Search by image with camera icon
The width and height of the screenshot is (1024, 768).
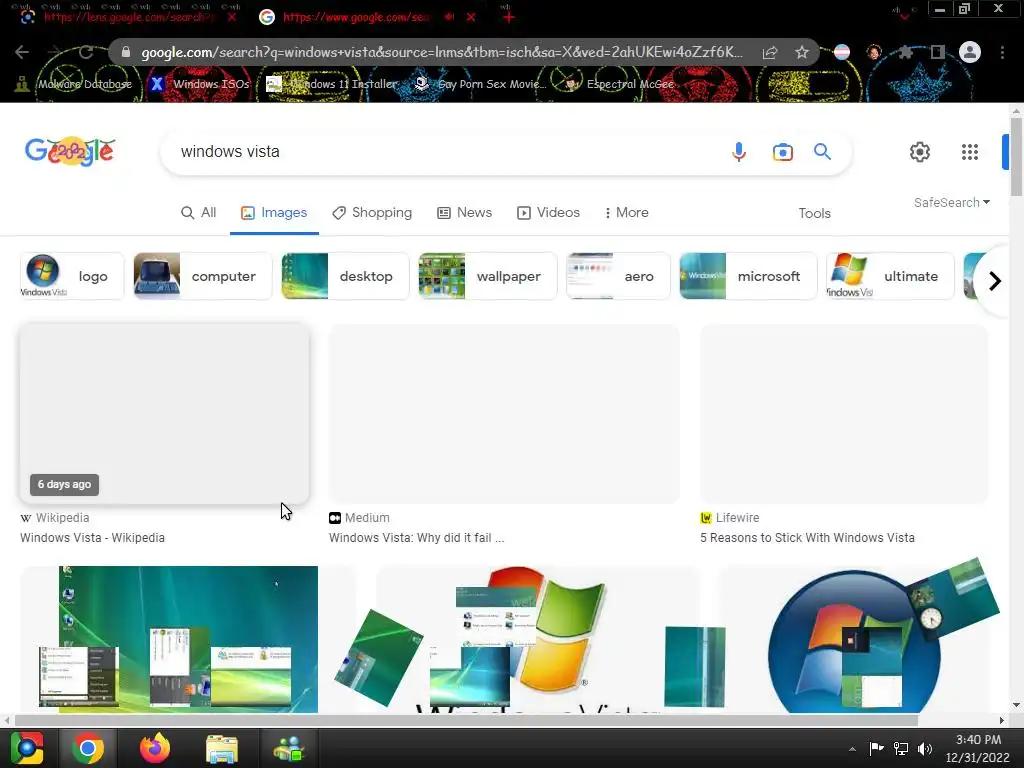[782, 152]
